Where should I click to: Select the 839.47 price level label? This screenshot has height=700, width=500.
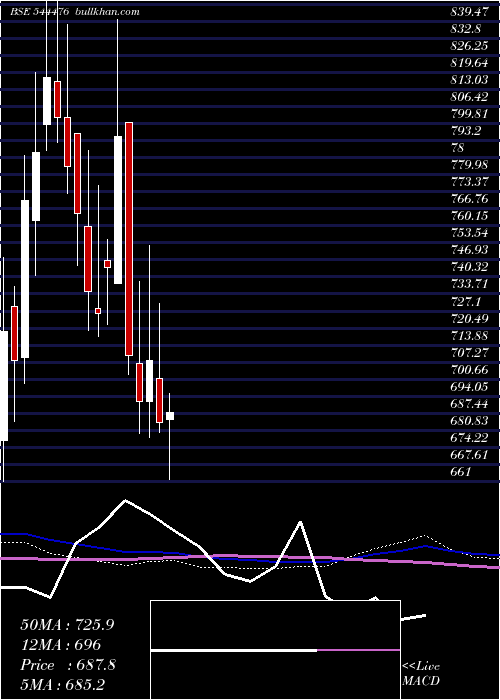pyautogui.click(x=470, y=12)
